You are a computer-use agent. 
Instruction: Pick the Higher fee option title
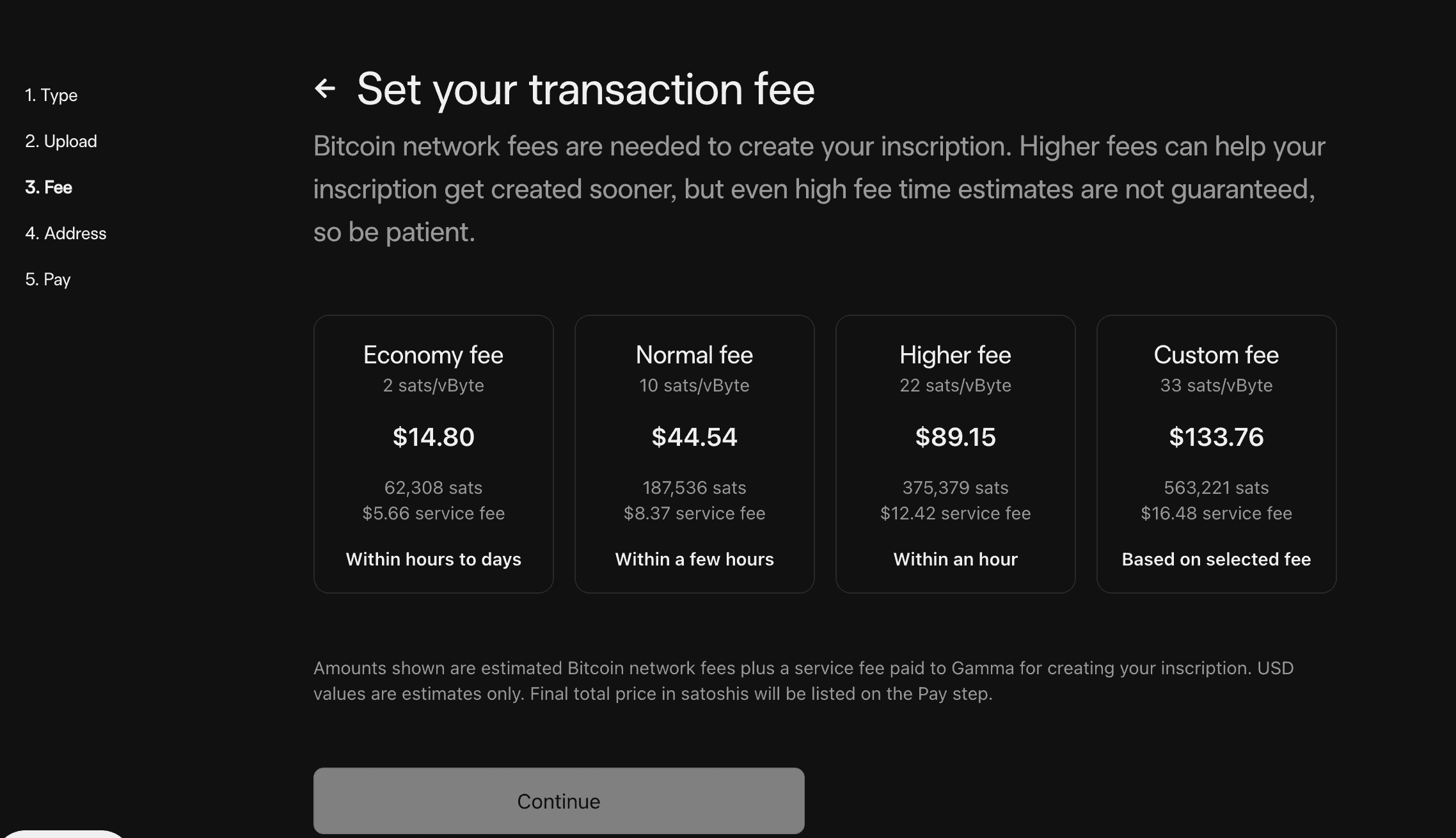(x=955, y=355)
